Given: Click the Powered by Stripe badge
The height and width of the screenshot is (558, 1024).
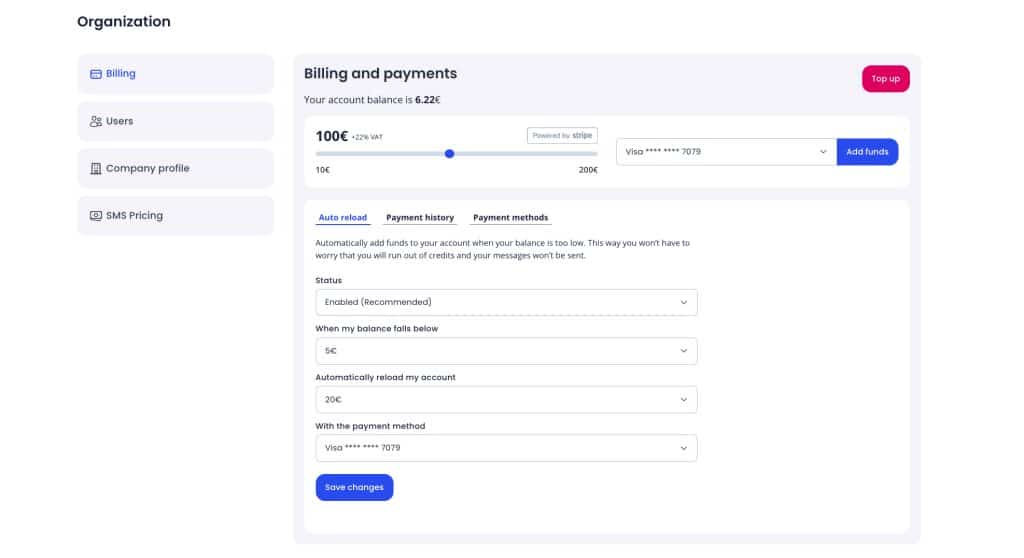Looking at the screenshot, I should coord(561,135).
